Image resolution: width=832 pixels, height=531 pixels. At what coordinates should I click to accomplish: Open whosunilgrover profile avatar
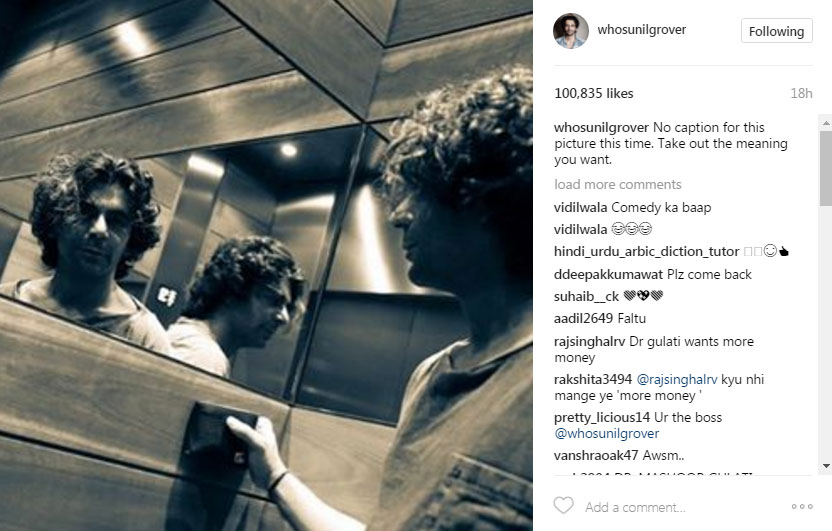(571, 31)
